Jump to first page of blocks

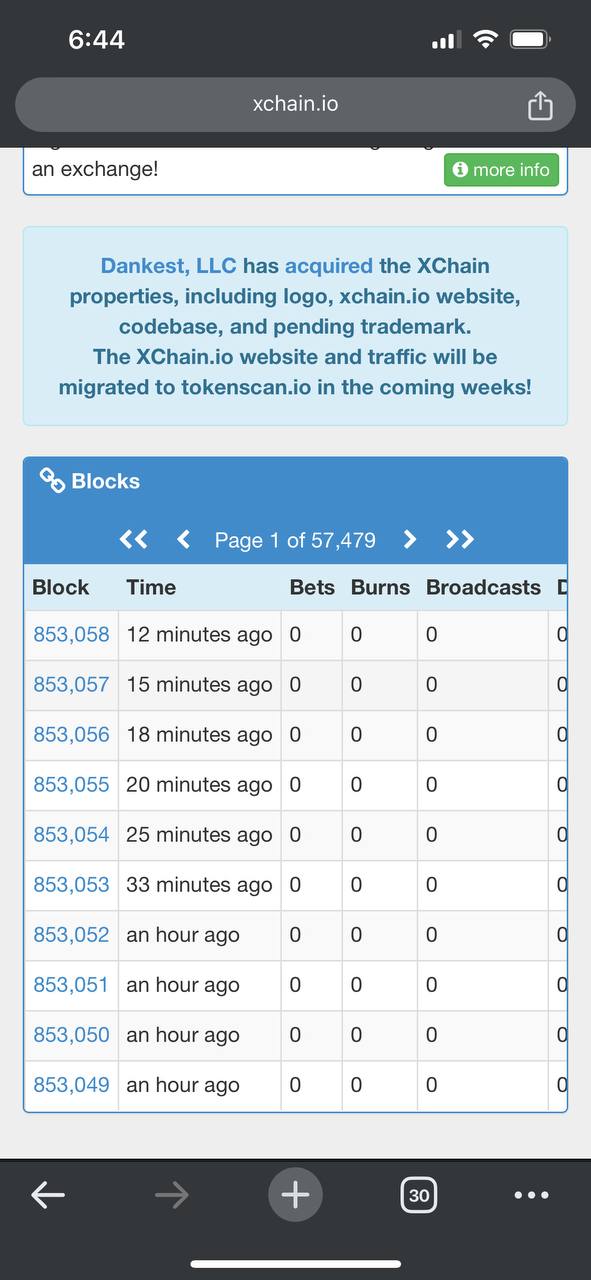(x=133, y=540)
